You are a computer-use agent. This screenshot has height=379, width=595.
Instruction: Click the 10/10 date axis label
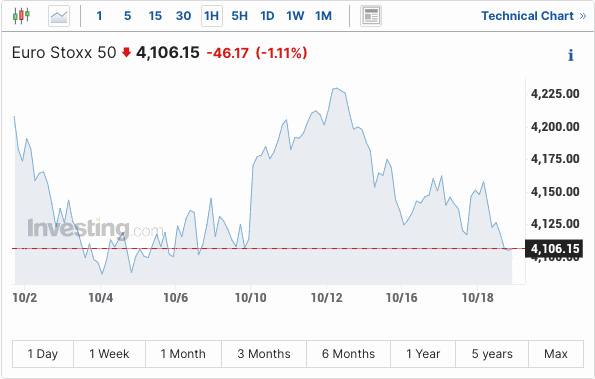tap(251, 298)
